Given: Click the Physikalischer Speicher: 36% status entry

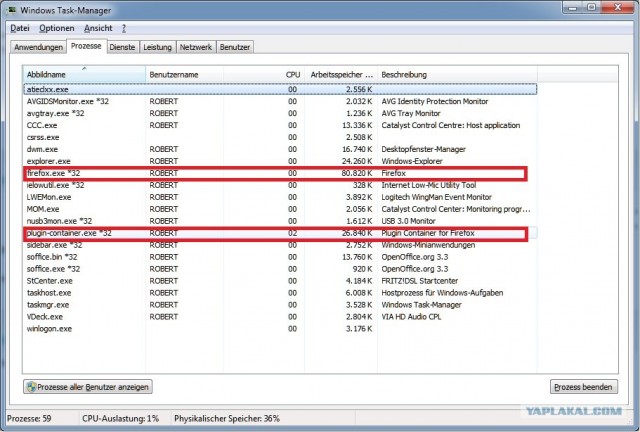Looking at the screenshot, I should coord(227,419).
